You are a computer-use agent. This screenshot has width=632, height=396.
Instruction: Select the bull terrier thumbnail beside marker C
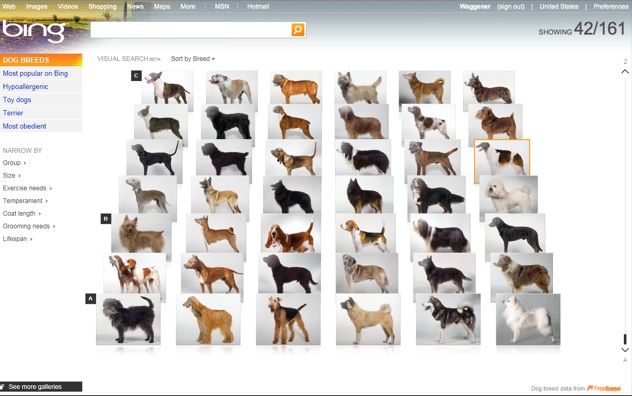[168, 87]
